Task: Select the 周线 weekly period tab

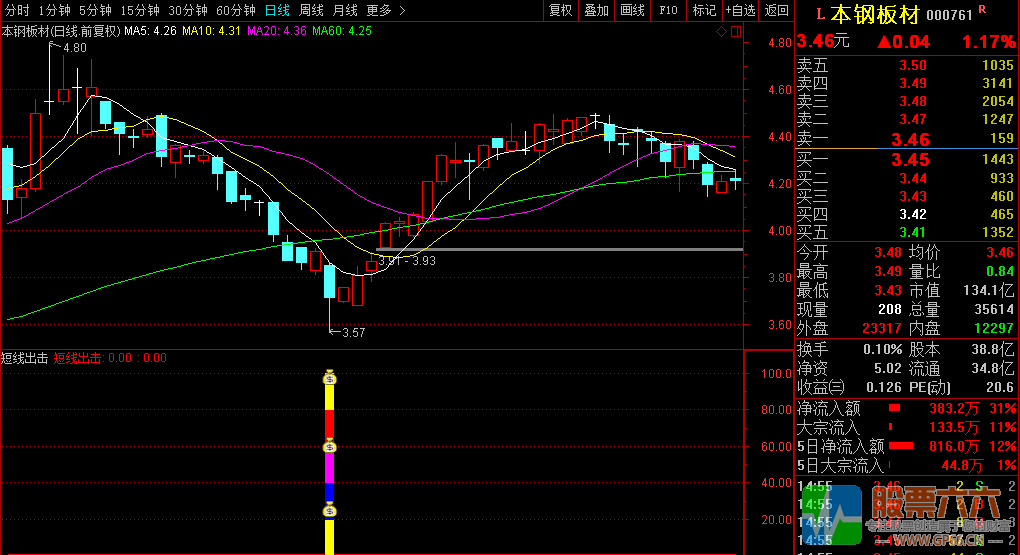Action: click(311, 10)
